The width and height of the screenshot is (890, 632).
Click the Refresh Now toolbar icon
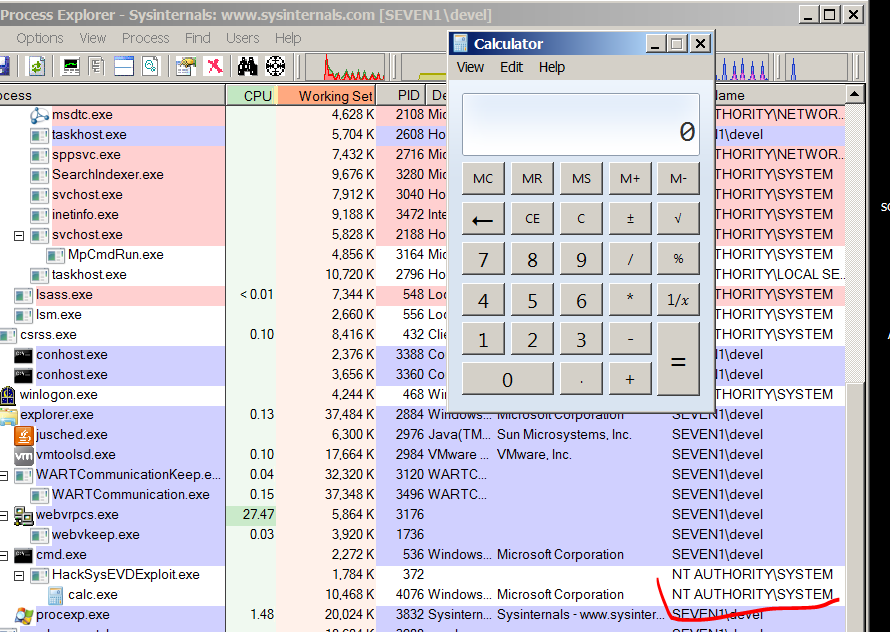click(x=36, y=67)
